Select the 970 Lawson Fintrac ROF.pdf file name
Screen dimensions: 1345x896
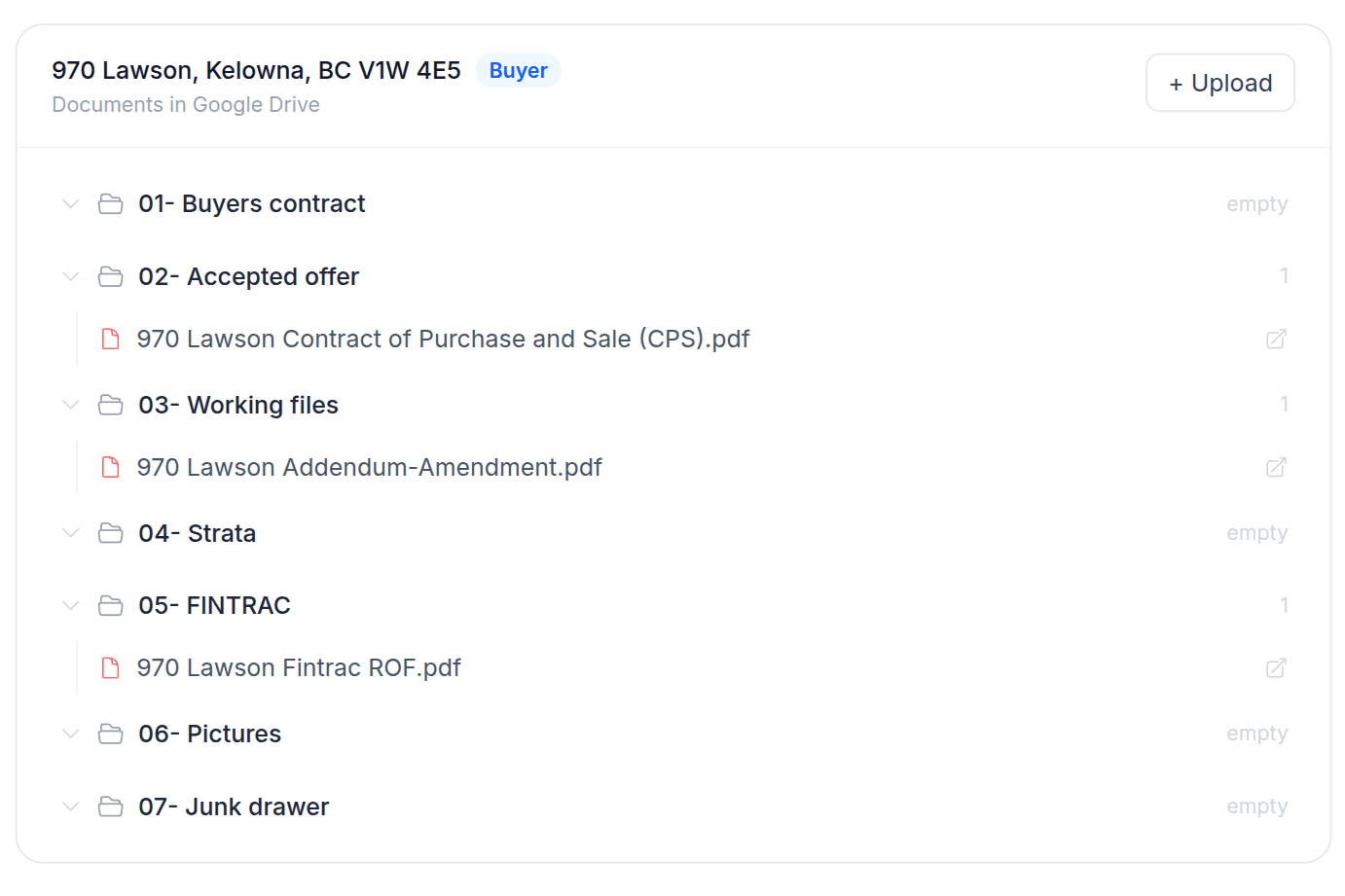(x=299, y=667)
